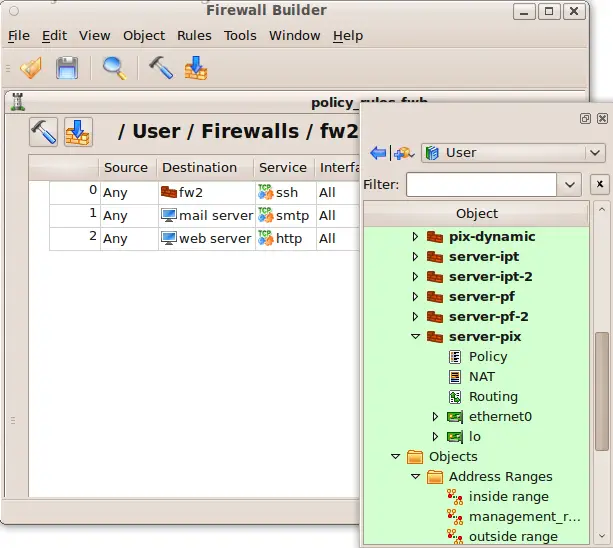Click the server-ipt firewall icon
Image resolution: width=613 pixels, height=548 pixels.
point(435,257)
